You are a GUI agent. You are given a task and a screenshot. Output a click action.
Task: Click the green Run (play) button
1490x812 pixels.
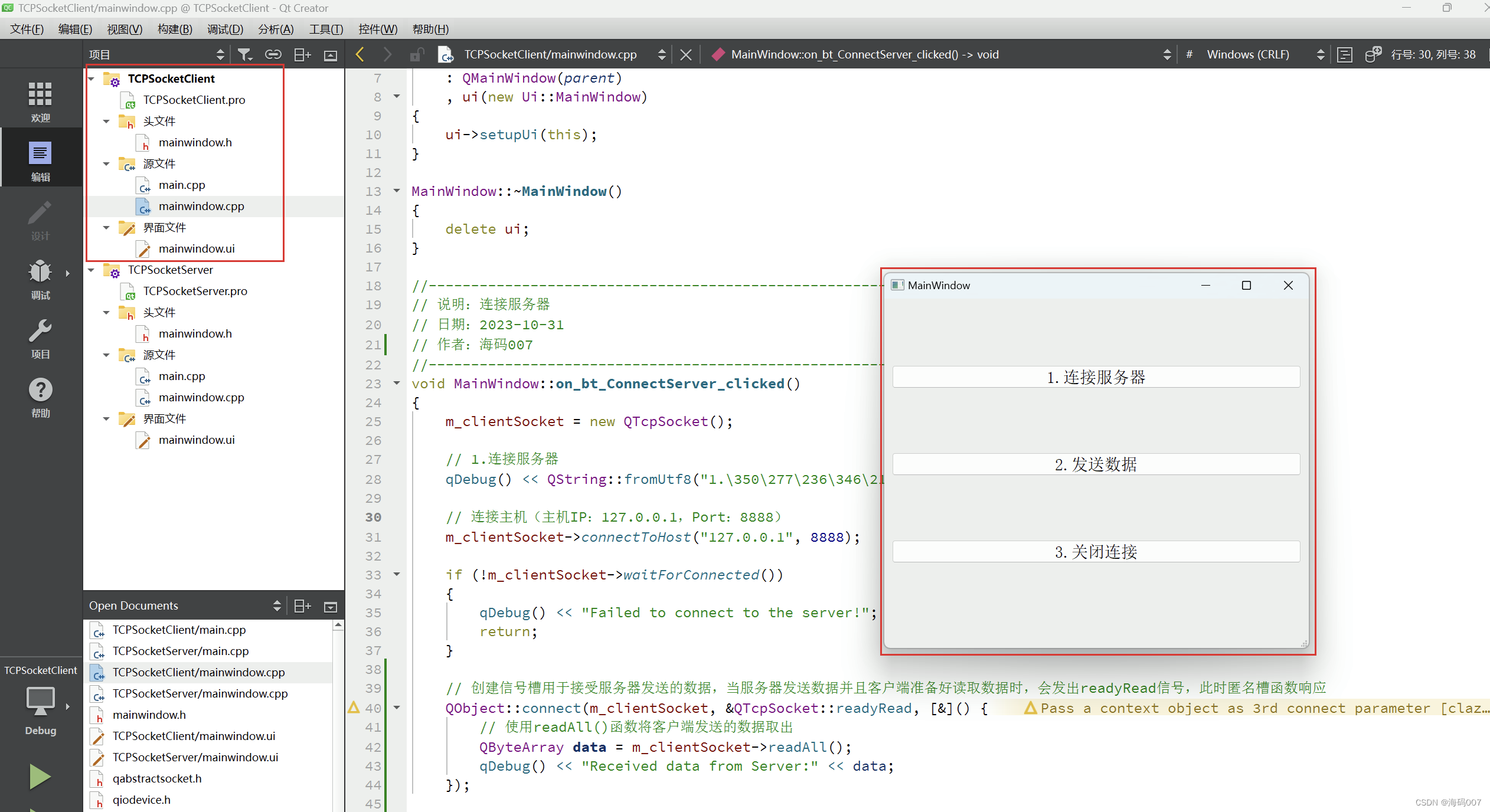click(38, 775)
